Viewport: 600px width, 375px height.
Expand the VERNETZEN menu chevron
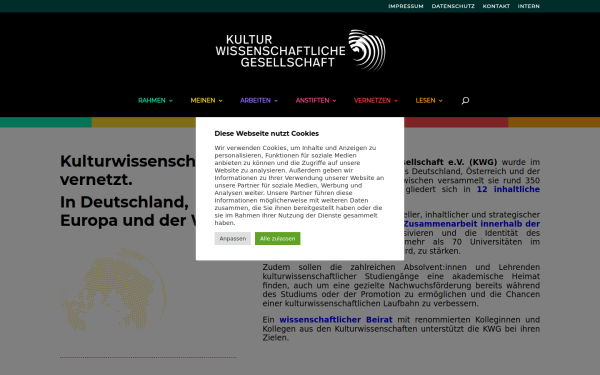(x=396, y=101)
